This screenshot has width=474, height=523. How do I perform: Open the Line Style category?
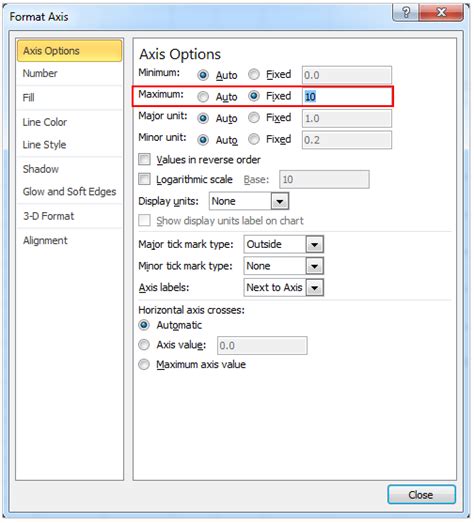pos(69,145)
